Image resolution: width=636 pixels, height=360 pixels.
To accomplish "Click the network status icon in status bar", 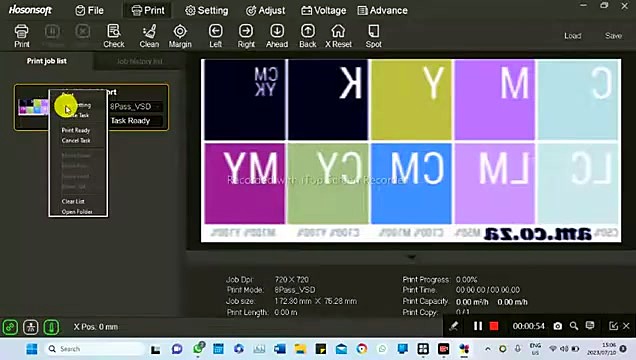I will (x=30, y=327).
